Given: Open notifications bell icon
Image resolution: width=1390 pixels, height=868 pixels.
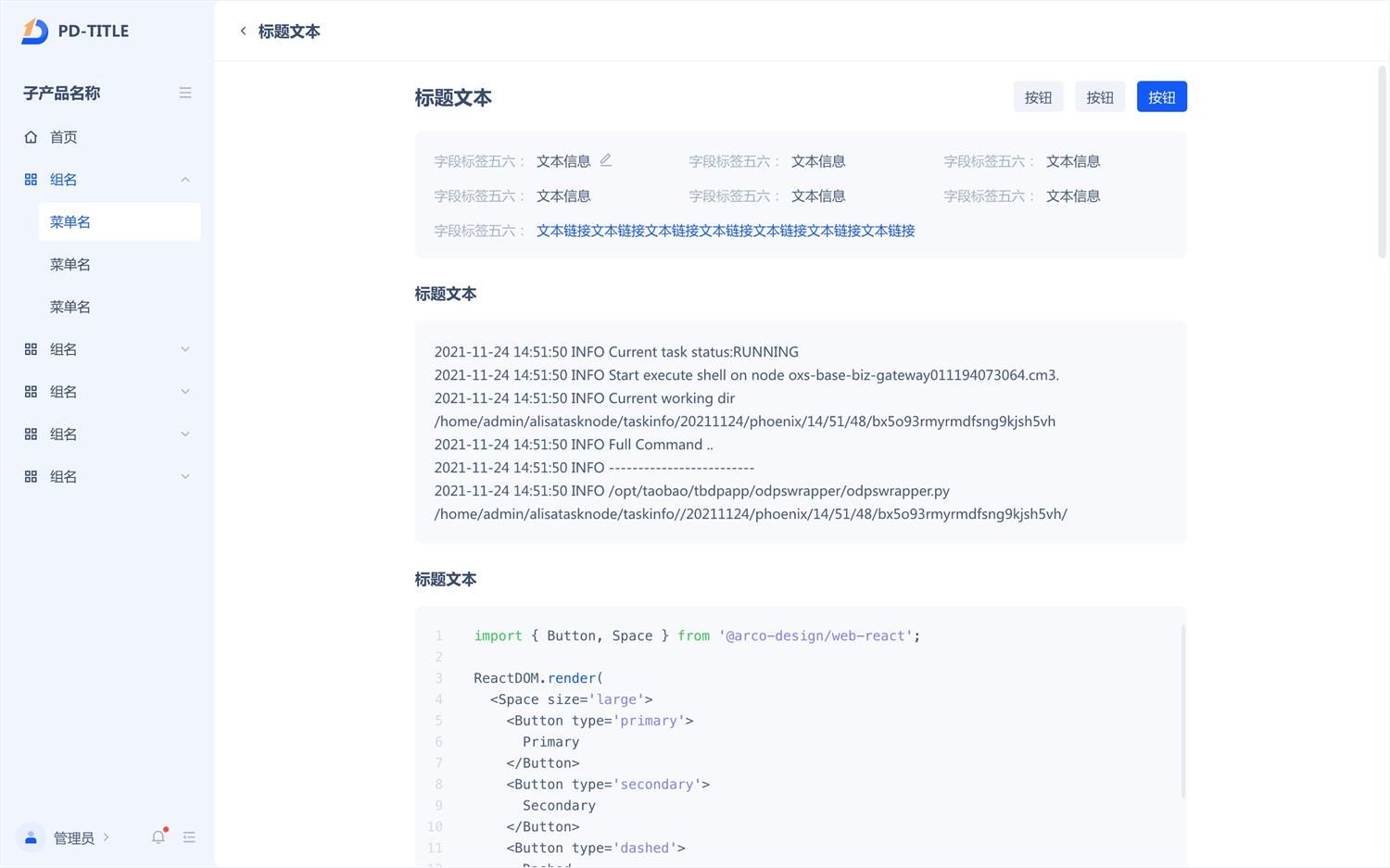Looking at the screenshot, I should click(158, 837).
